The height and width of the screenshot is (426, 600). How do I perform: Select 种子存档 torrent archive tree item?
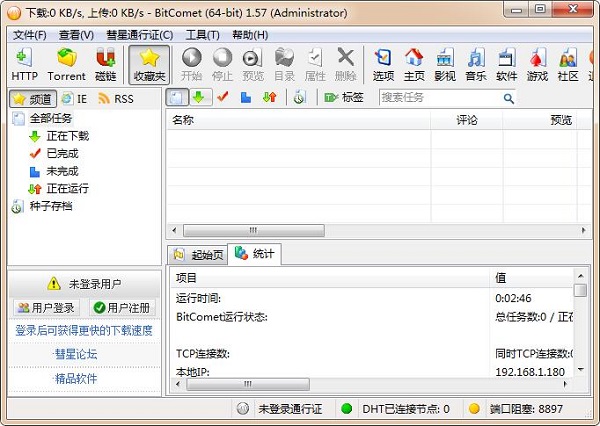52,206
